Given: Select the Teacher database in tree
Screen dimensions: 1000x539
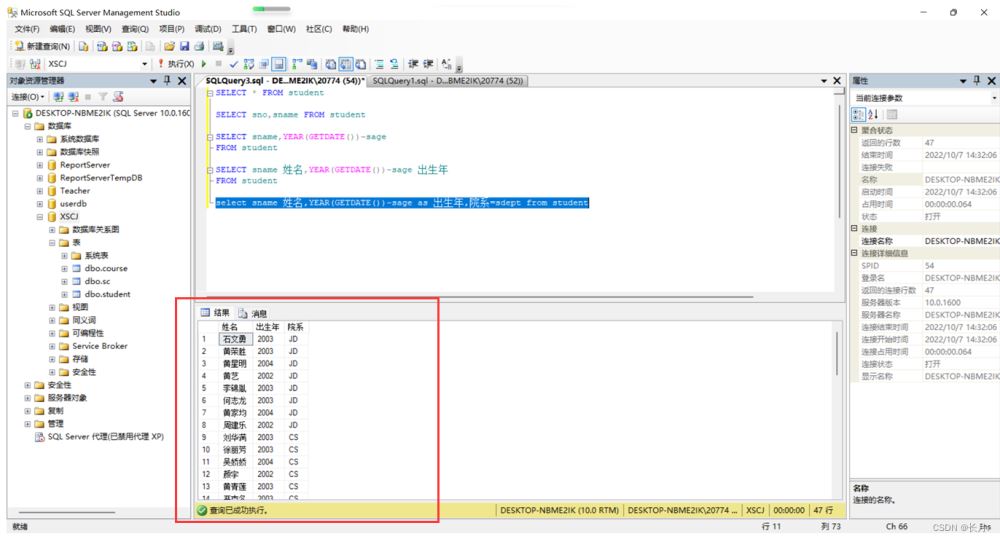Looking at the screenshot, I should click(x=74, y=190).
